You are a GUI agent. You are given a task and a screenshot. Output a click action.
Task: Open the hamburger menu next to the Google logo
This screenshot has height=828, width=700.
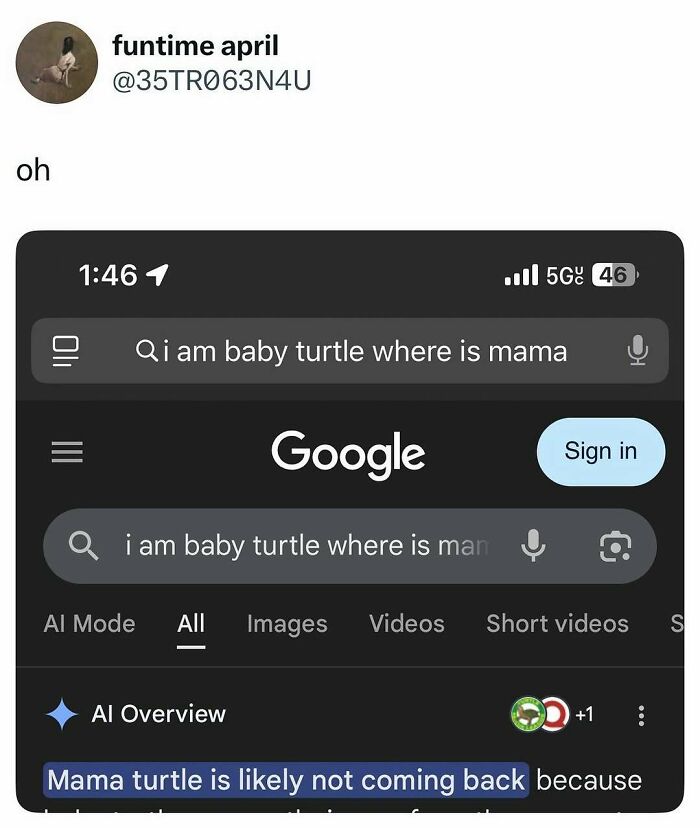click(67, 451)
